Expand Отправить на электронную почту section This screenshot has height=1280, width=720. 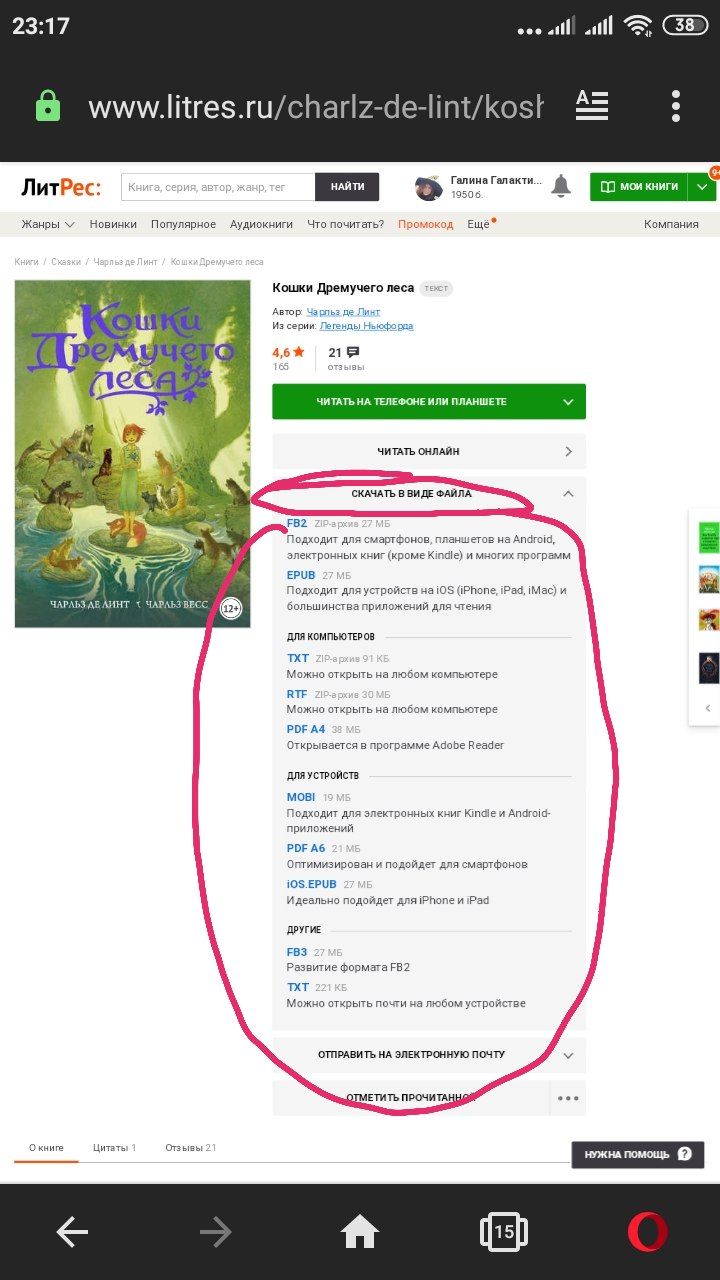click(429, 1055)
